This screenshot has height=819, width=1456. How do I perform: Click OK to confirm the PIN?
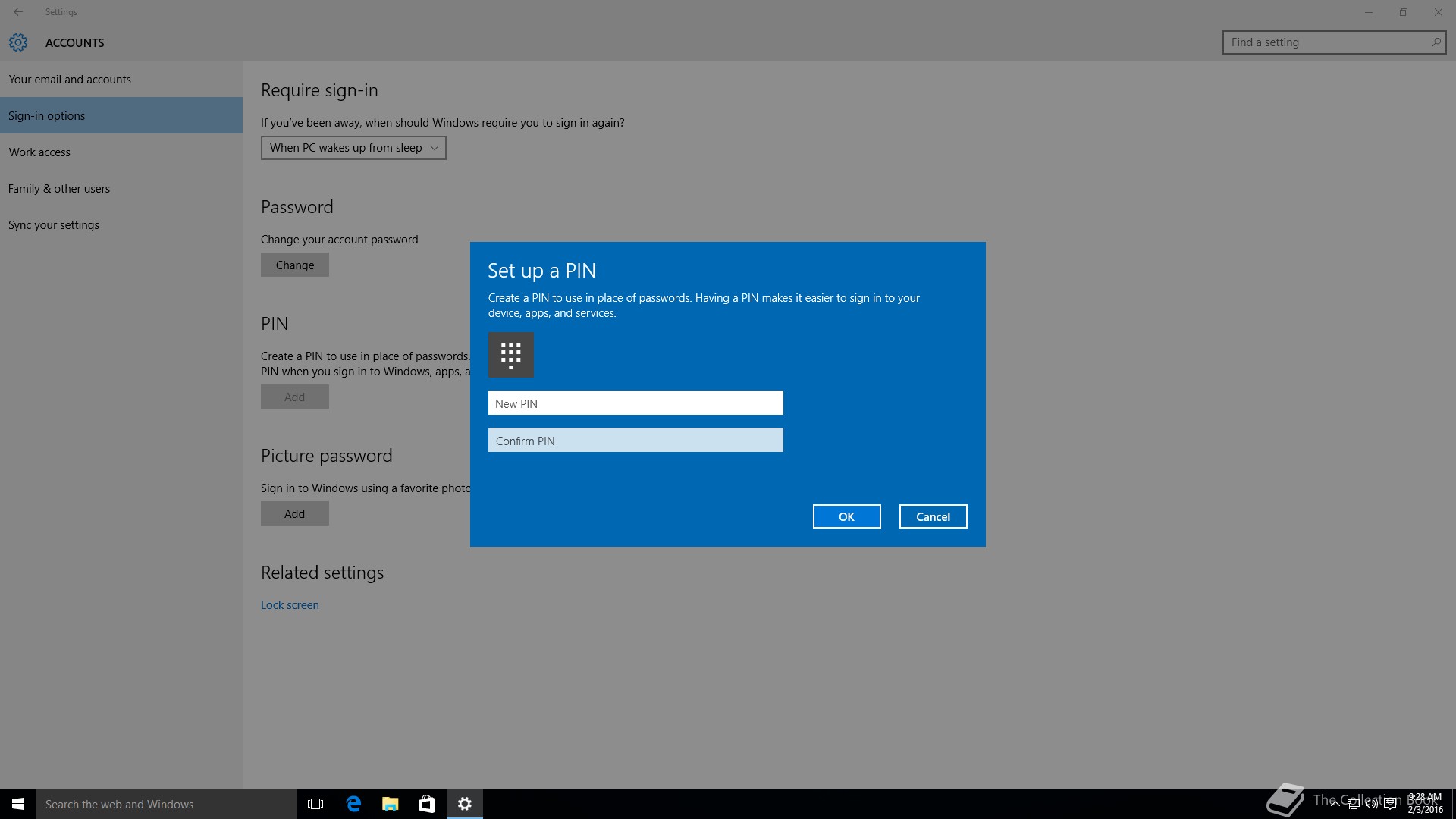point(846,516)
